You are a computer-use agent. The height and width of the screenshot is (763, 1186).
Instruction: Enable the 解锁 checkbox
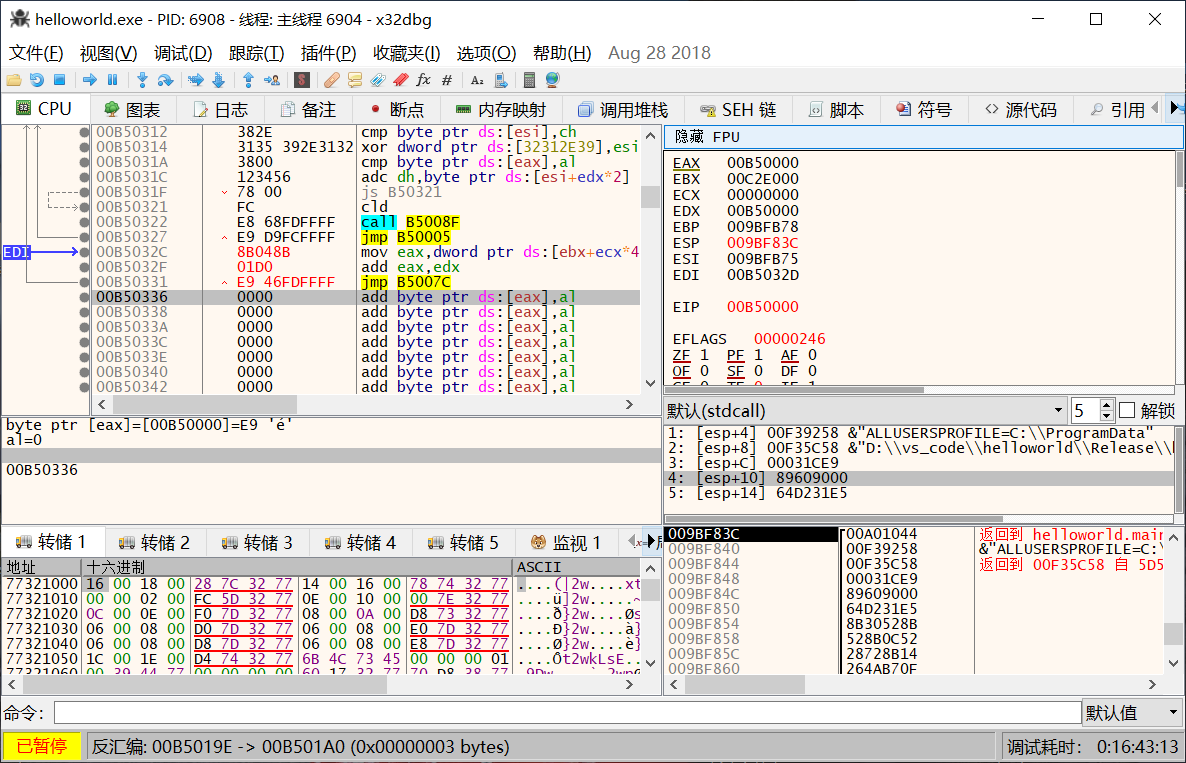(1127, 411)
